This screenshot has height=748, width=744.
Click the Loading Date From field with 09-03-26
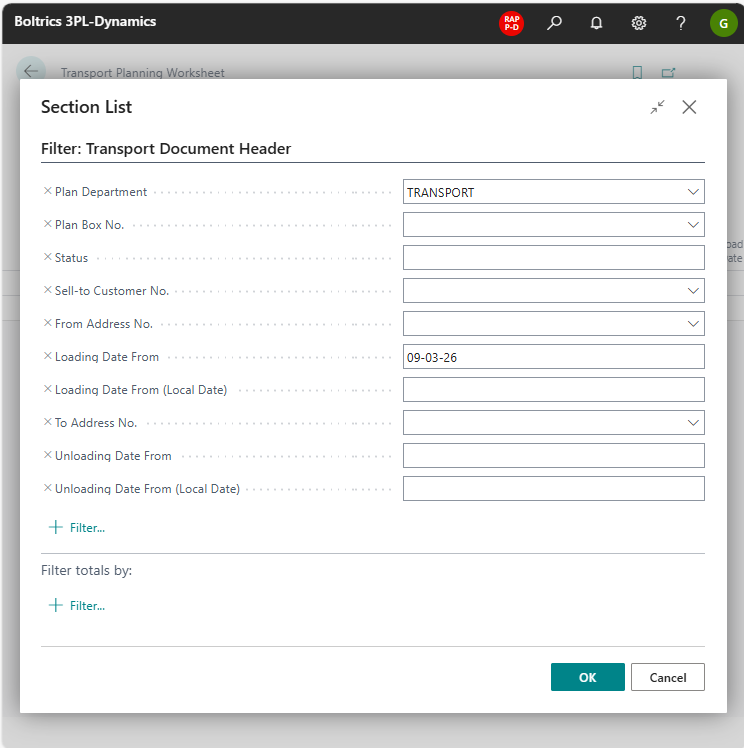[553, 357]
